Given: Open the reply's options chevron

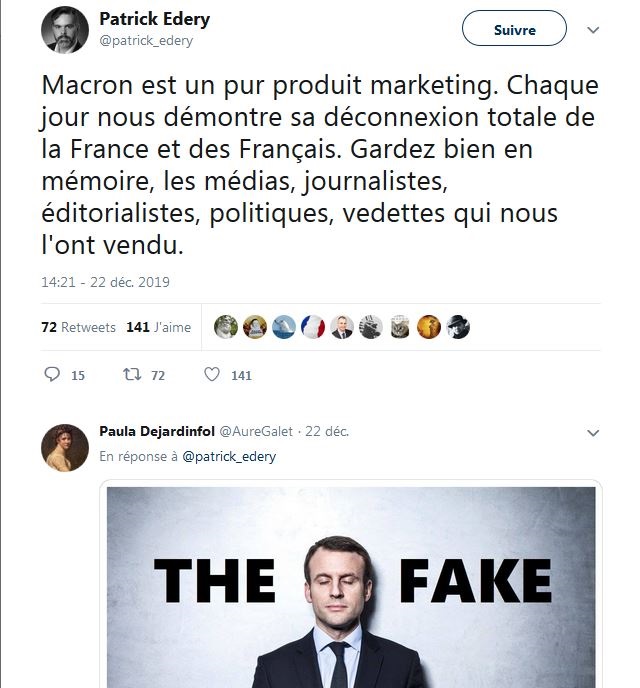Looking at the screenshot, I should pos(593,433).
